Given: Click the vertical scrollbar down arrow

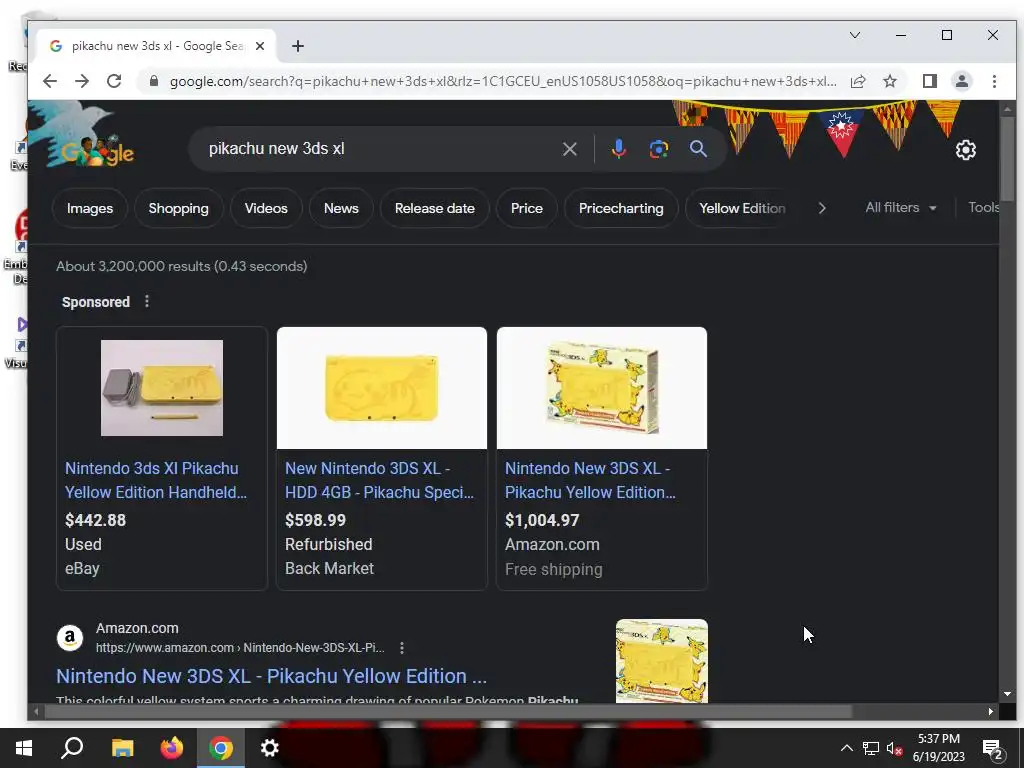Looking at the screenshot, I should (1006, 694).
